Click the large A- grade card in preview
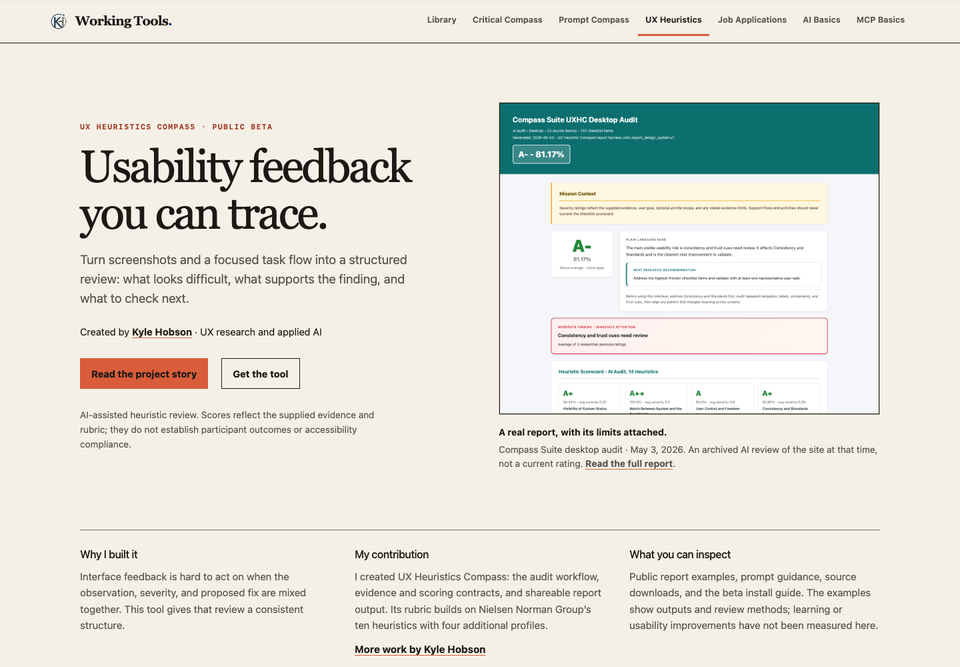This screenshot has width=960, height=667. click(x=582, y=254)
